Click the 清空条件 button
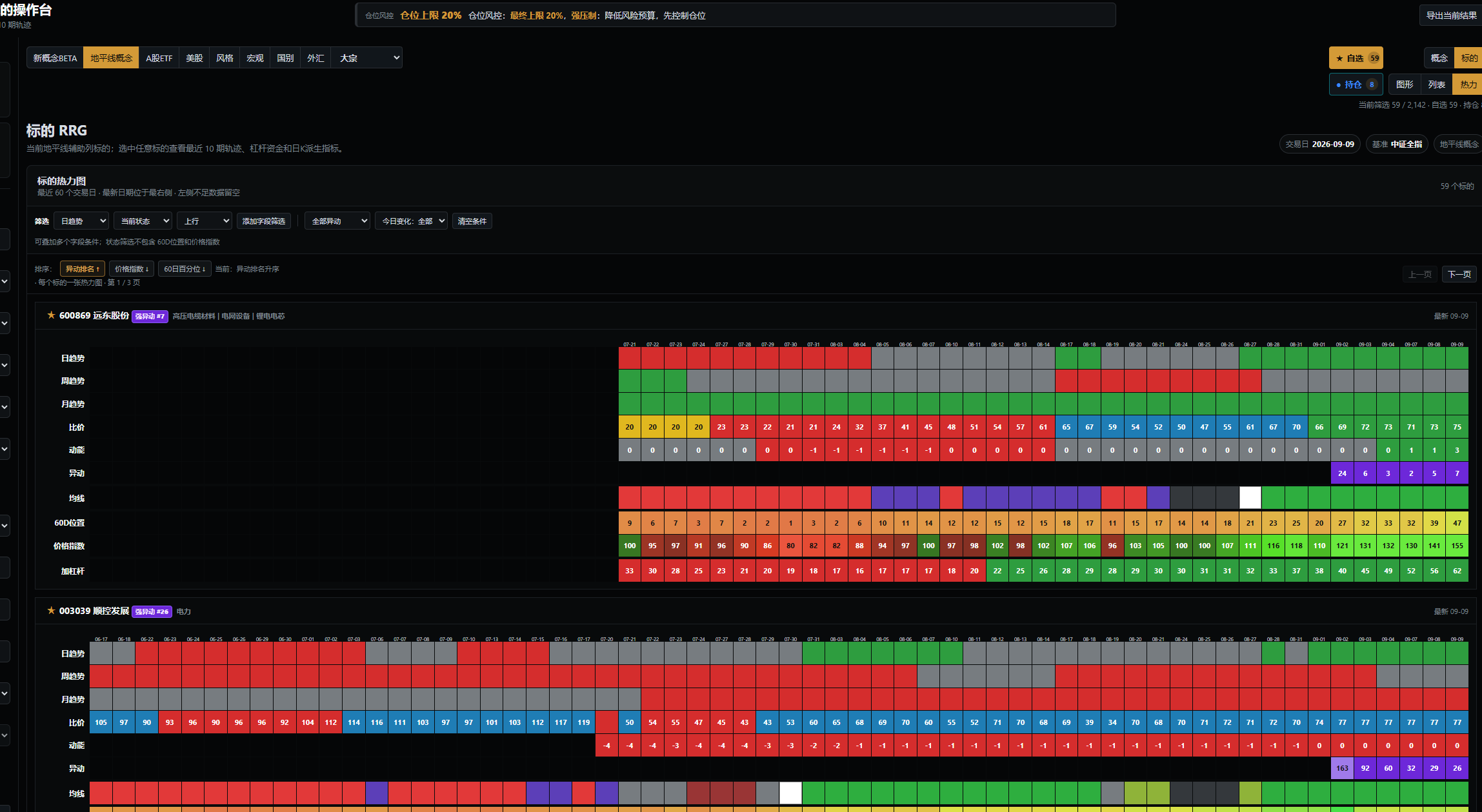The image size is (1482, 812). tap(472, 221)
